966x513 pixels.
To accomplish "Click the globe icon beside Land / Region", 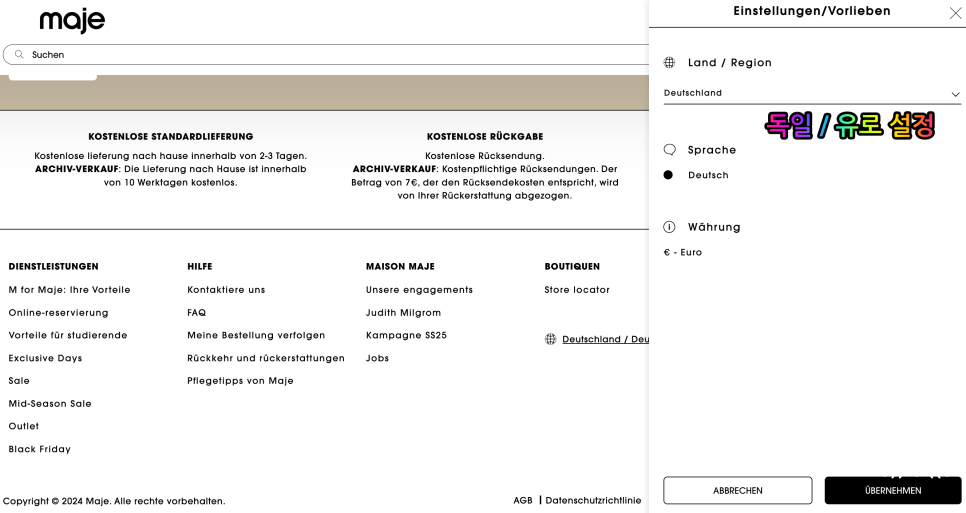I will point(669,62).
